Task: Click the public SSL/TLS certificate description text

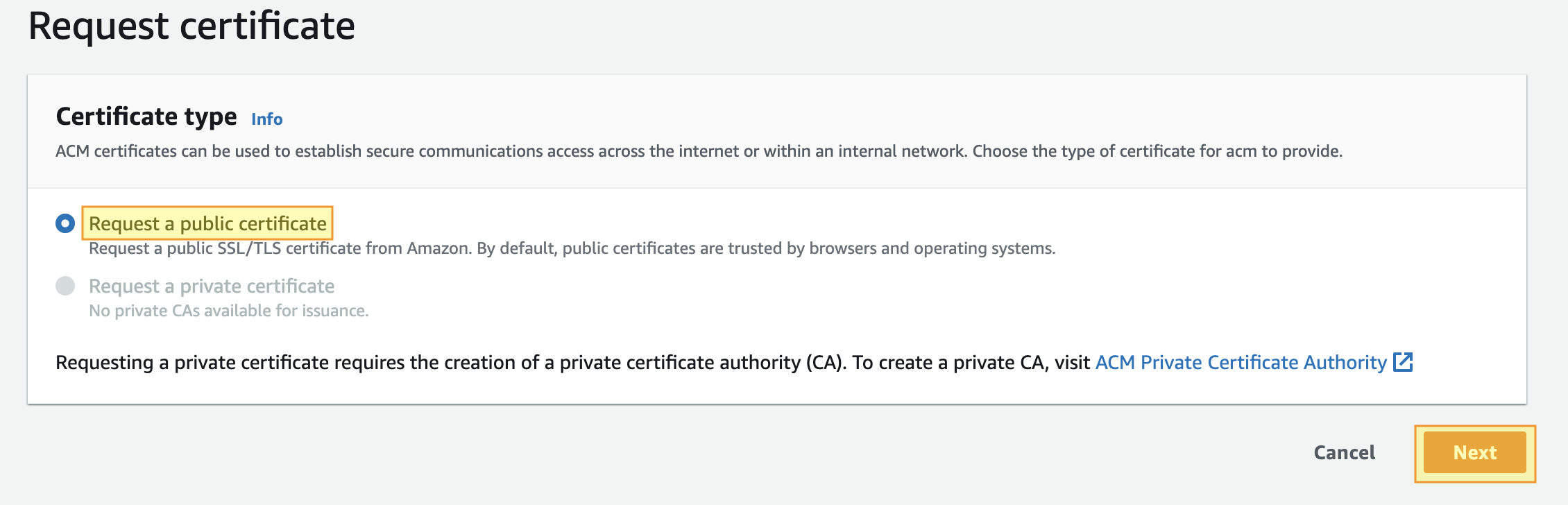Action: (572, 248)
